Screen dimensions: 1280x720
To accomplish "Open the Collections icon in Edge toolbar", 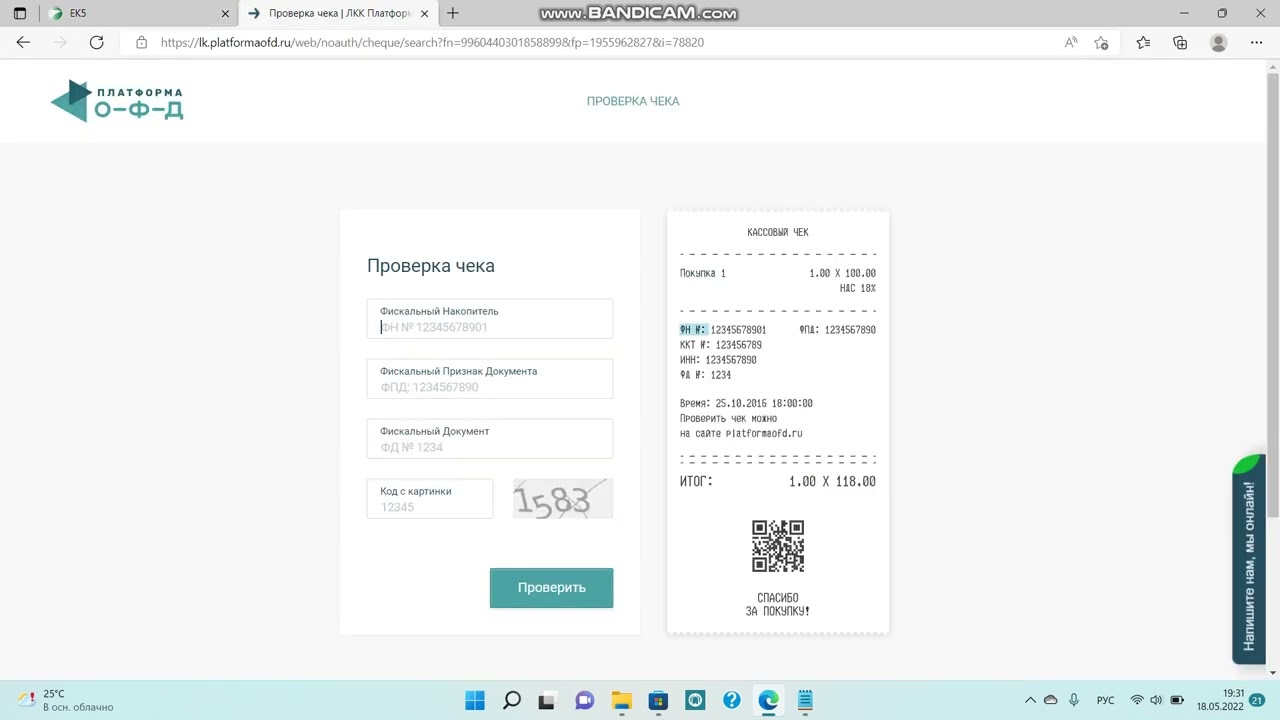I will coord(1181,43).
